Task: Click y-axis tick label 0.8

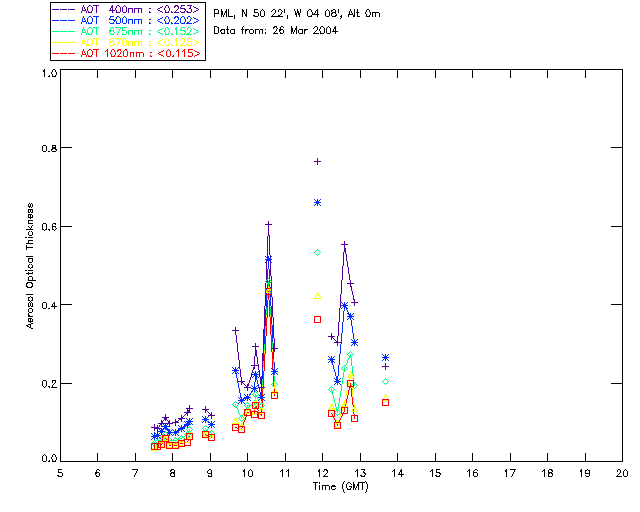Action: pyautogui.click(x=49, y=148)
